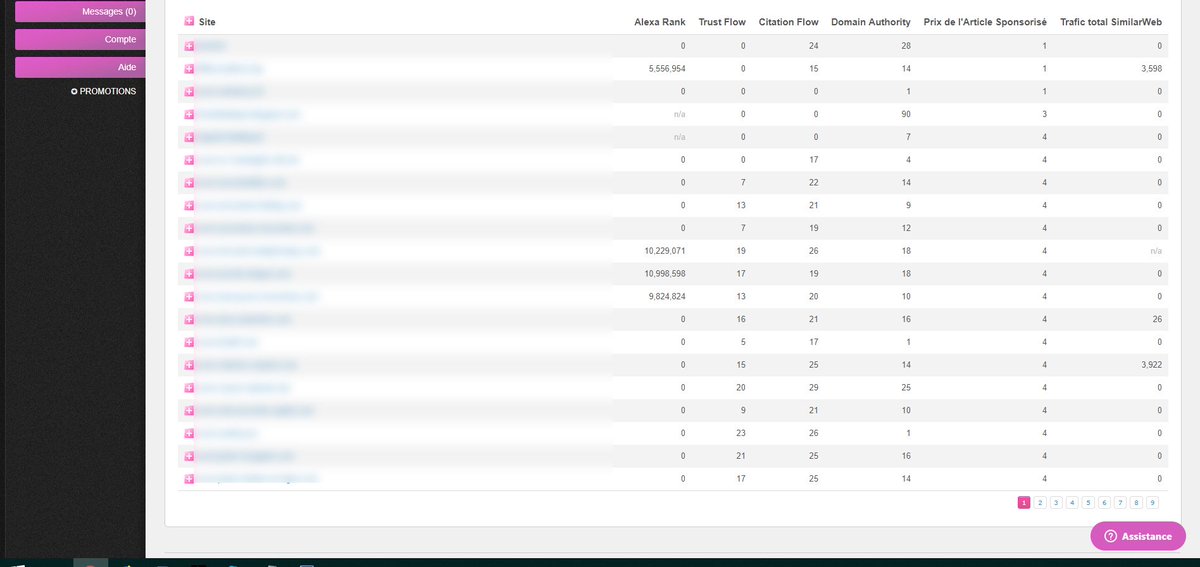This screenshot has height=567, width=1200.
Task: Go to page 6 of results
Action: (x=1104, y=503)
